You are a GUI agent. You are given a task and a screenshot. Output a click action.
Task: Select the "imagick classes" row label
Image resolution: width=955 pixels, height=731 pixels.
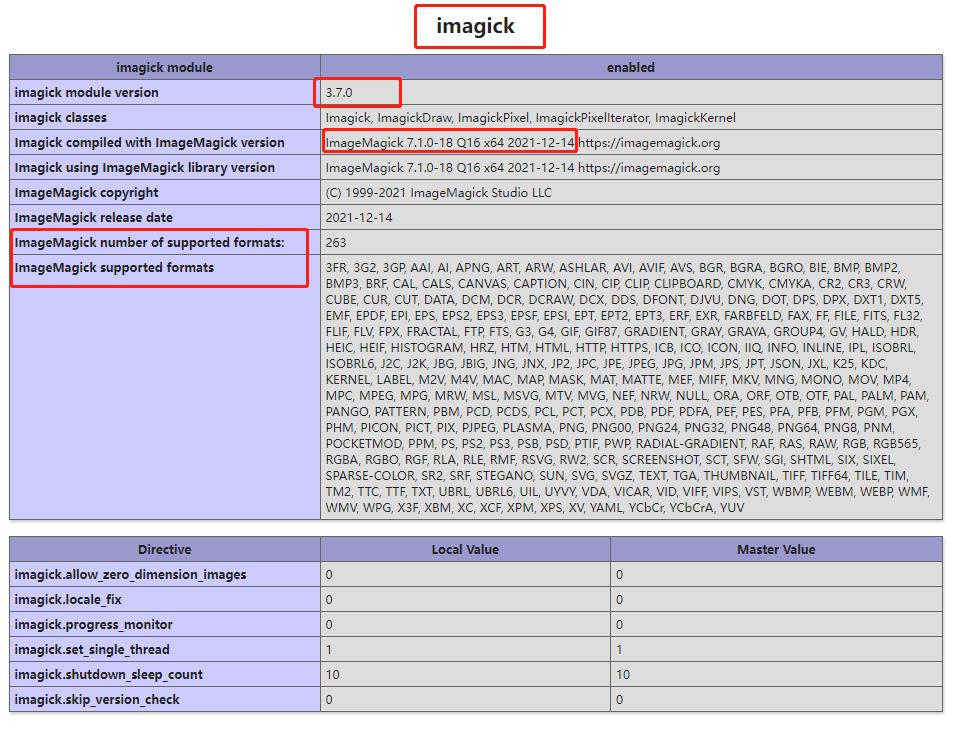[60, 118]
